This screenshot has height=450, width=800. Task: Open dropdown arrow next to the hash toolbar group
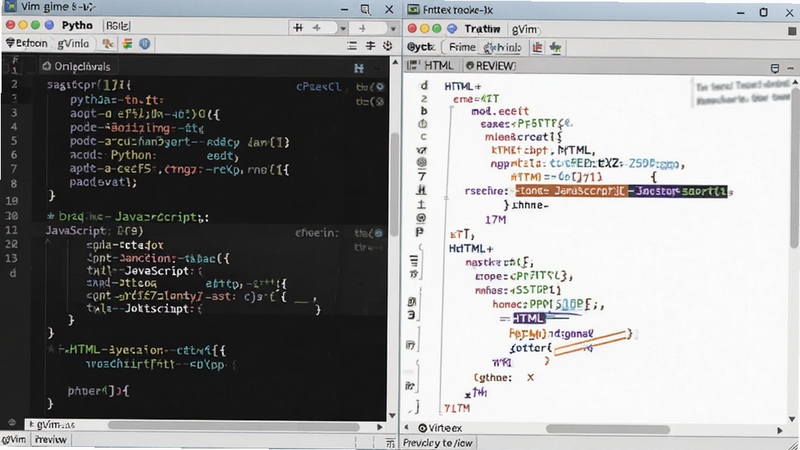coord(343,29)
